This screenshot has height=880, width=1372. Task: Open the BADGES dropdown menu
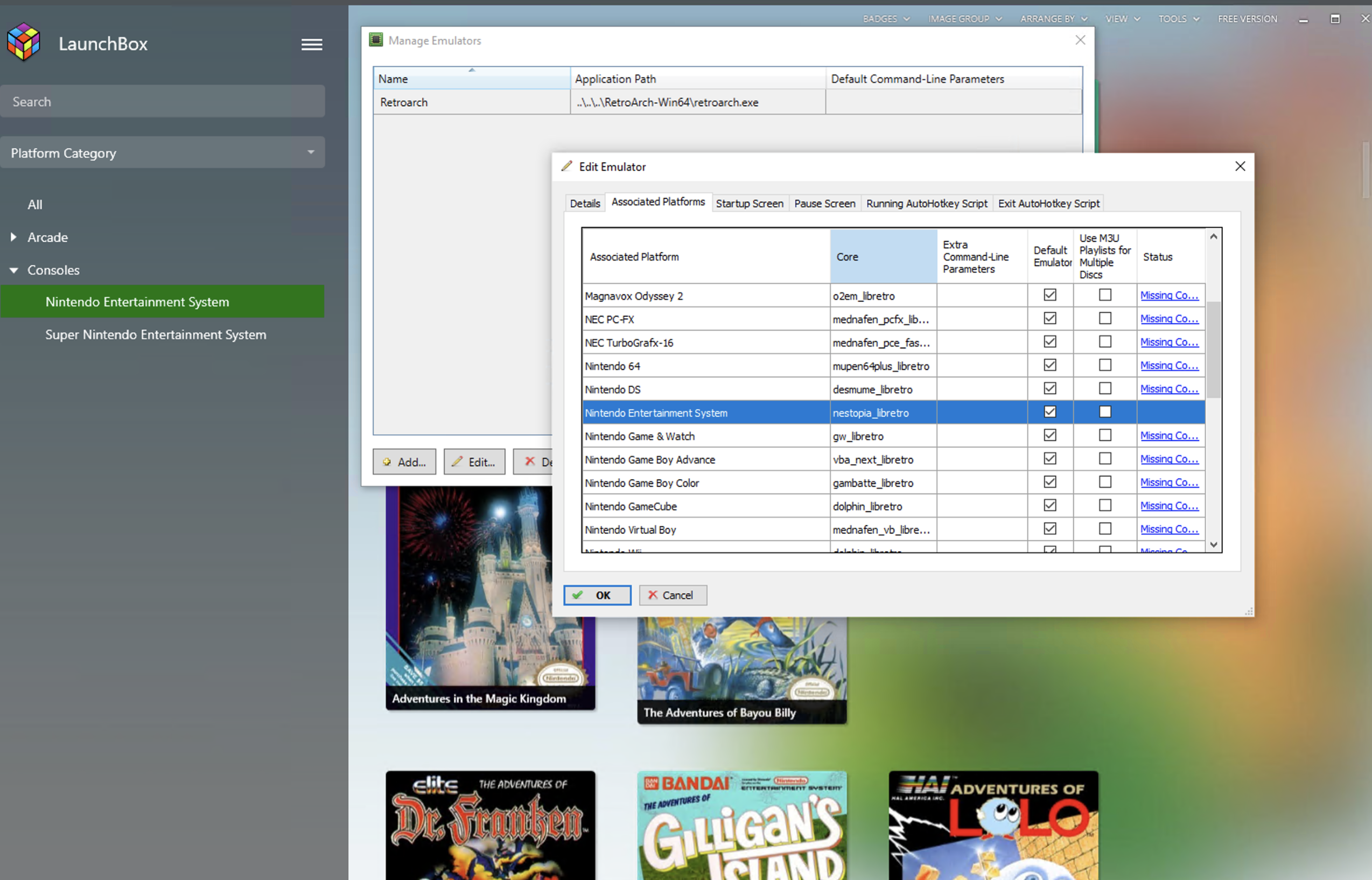886,19
